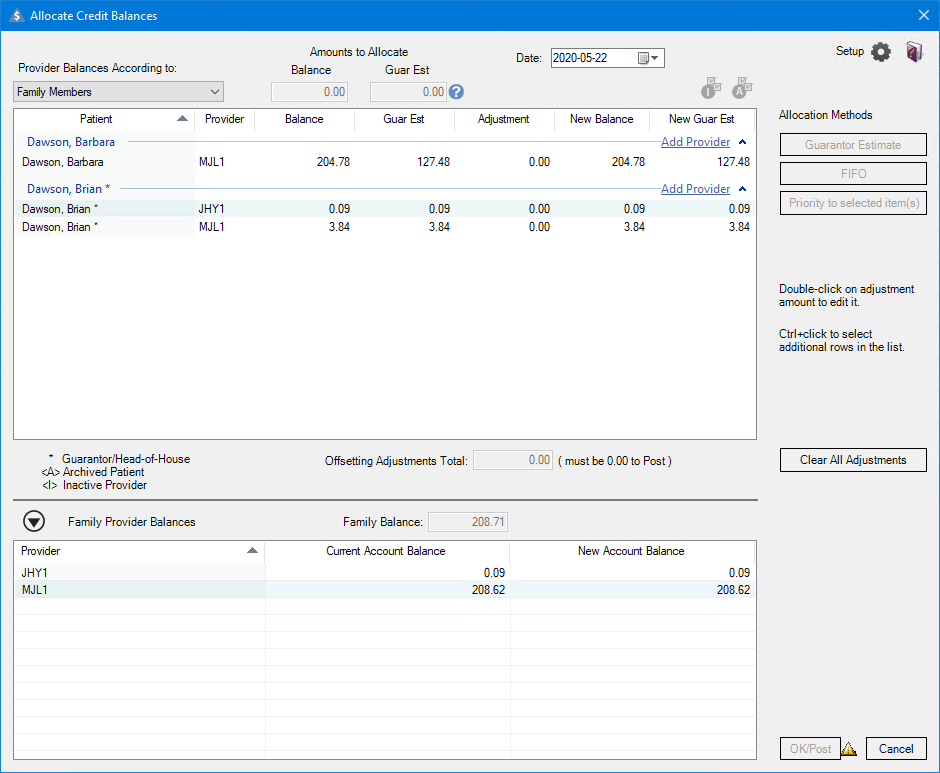Click the archived patient checklist icon
Screen dimensions: 940x773
742,89
